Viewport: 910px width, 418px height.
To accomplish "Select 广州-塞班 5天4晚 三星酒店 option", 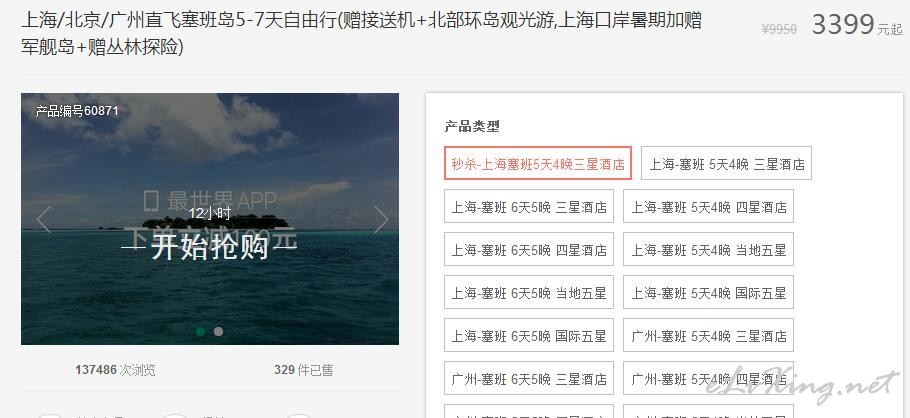I will coord(708,336).
